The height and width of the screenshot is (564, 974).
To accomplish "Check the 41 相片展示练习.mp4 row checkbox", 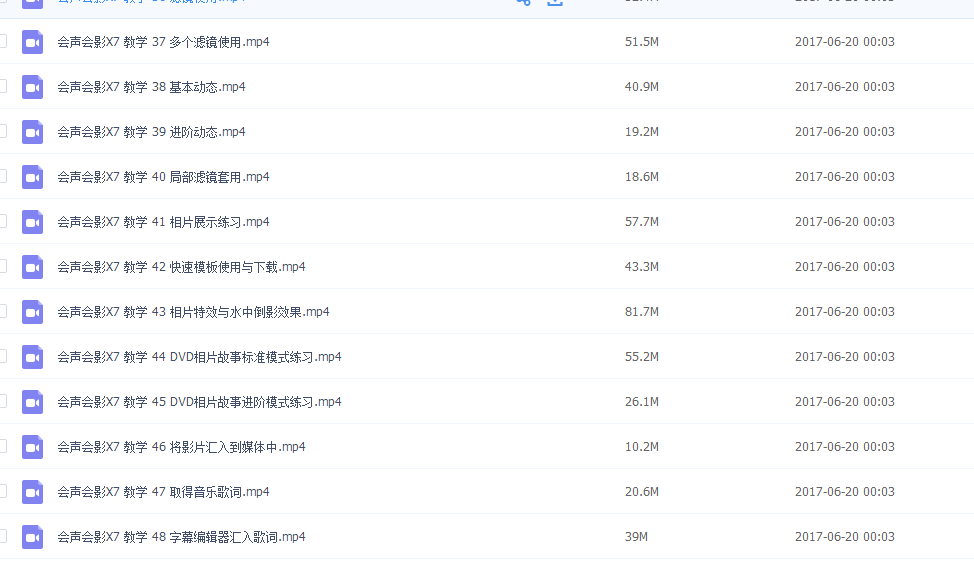I will [3, 221].
